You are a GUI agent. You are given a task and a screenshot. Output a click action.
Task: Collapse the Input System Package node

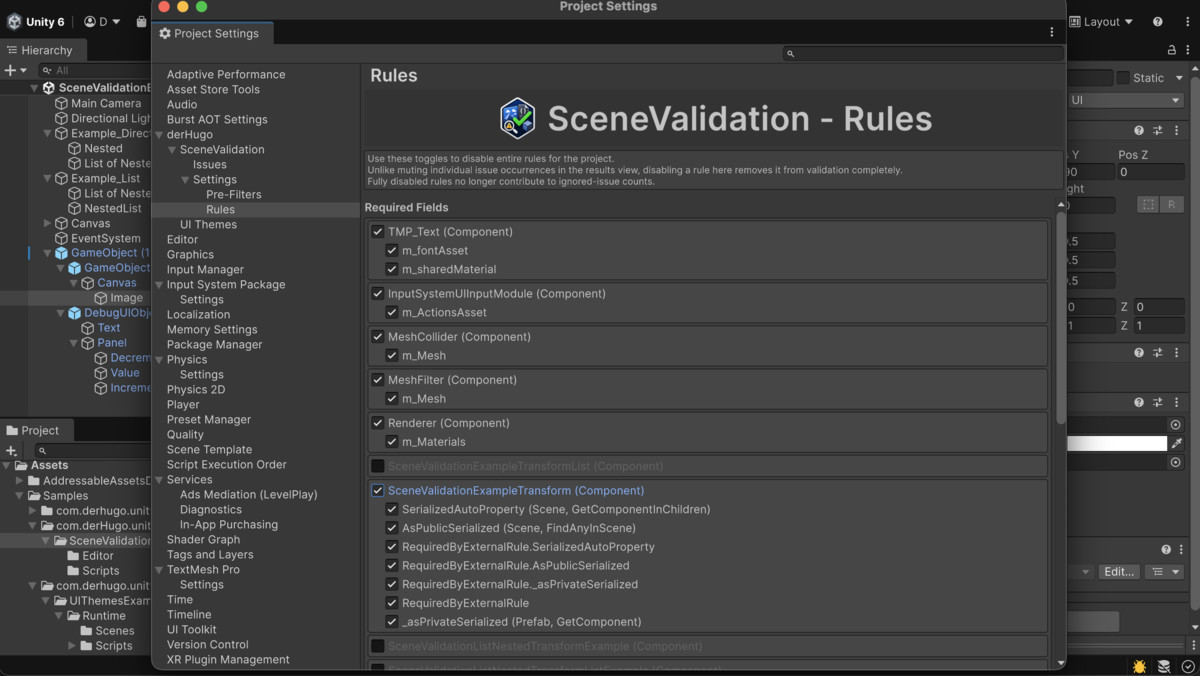pyautogui.click(x=159, y=284)
